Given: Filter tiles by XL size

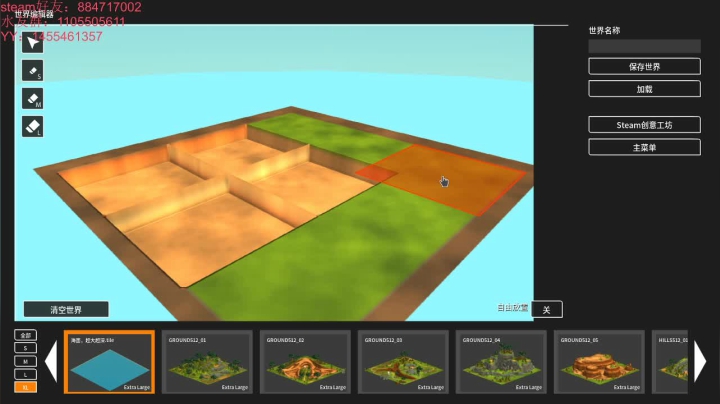Looking at the screenshot, I should [25, 387].
